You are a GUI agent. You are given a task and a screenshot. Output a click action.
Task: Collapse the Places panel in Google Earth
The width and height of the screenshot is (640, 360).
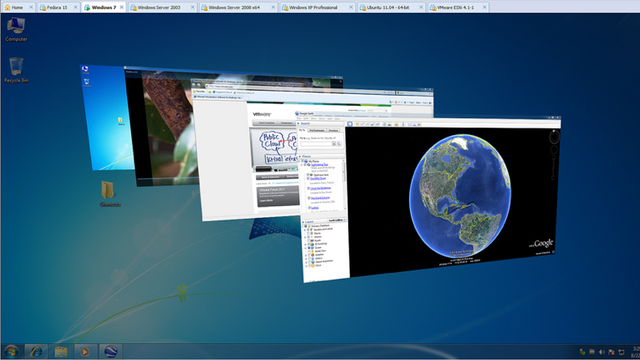300,156
